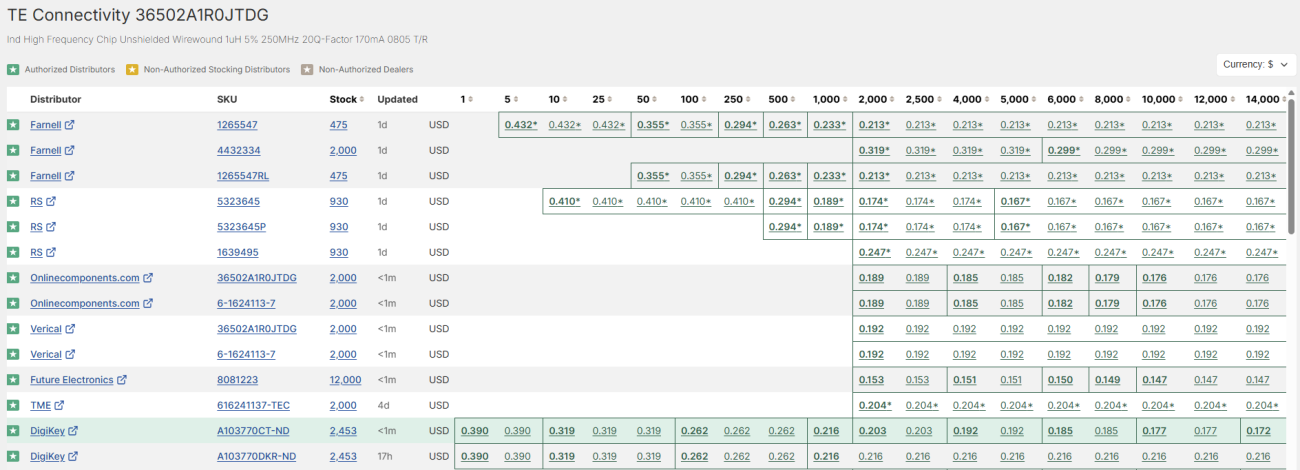Image resolution: width=1300 pixels, height=470 pixels.
Task: Open RS distributor link for SKU 1639495
Action: [x=36, y=252]
